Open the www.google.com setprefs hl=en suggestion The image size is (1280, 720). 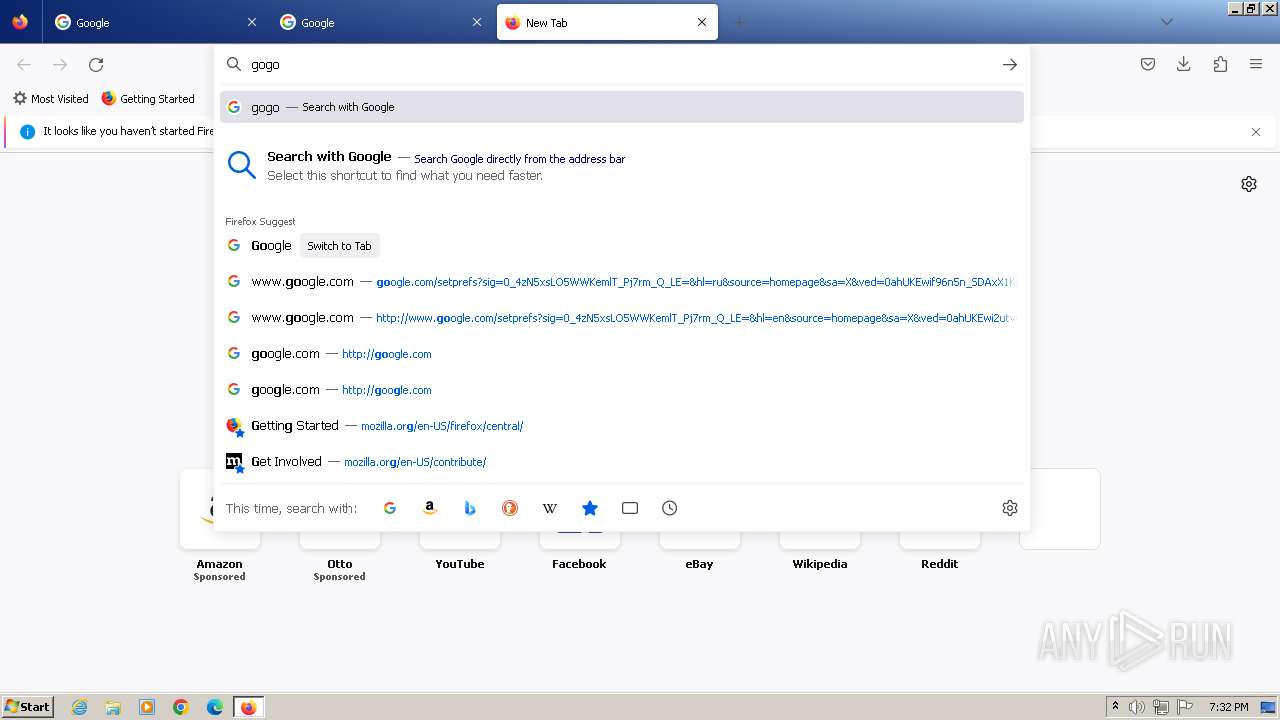tap(622, 318)
